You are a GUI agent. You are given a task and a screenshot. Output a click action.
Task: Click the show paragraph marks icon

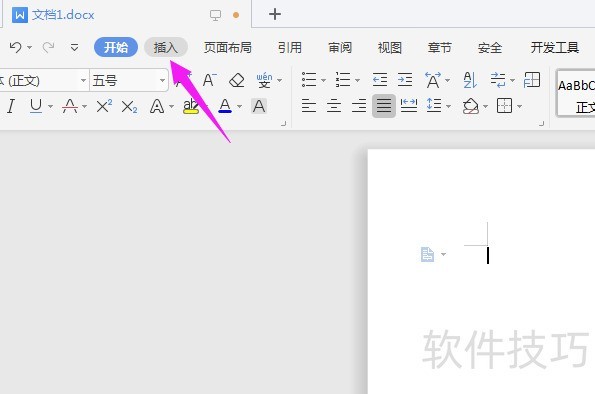(497, 80)
